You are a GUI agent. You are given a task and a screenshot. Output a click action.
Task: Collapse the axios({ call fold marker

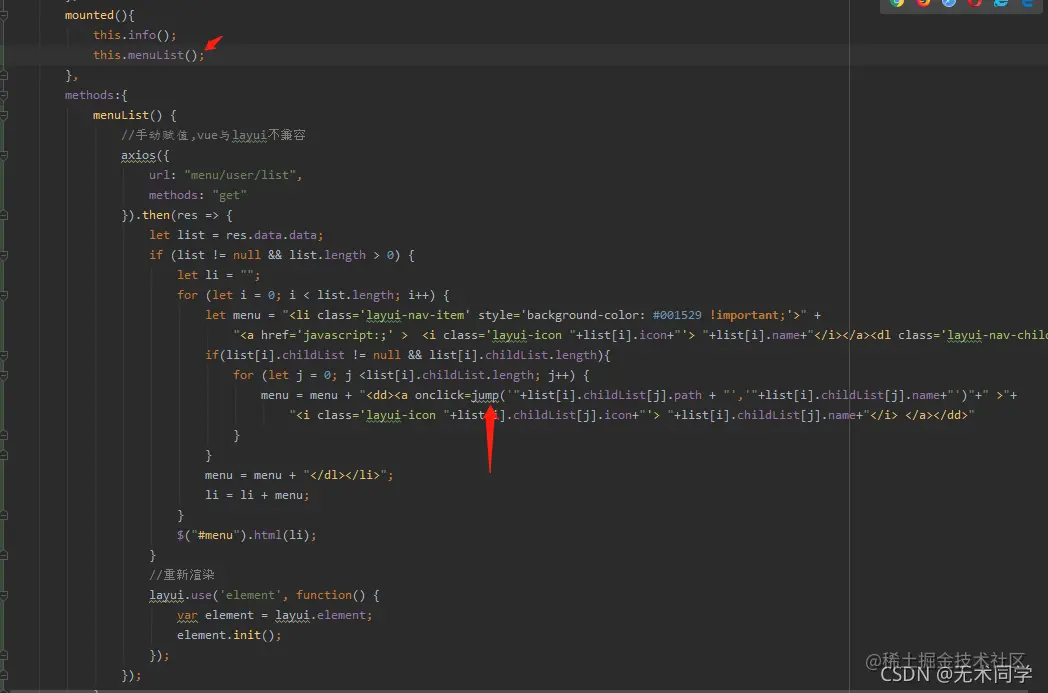click(4, 155)
